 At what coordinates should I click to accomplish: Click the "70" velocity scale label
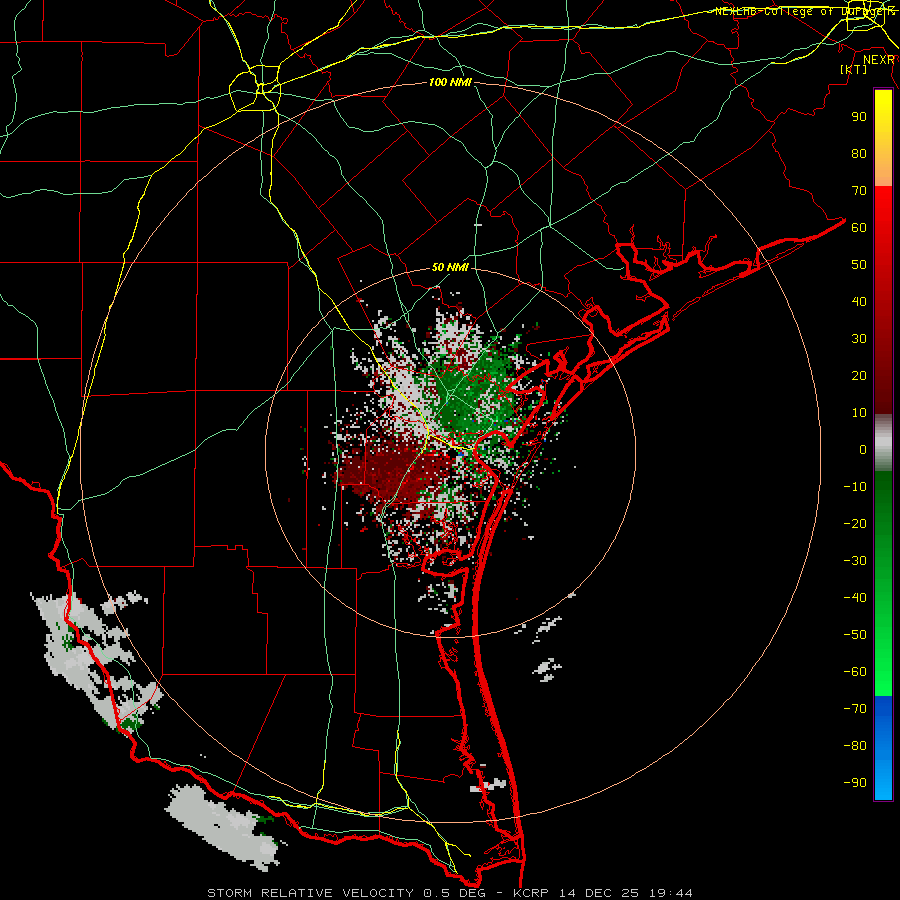click(x=859, y=191)
